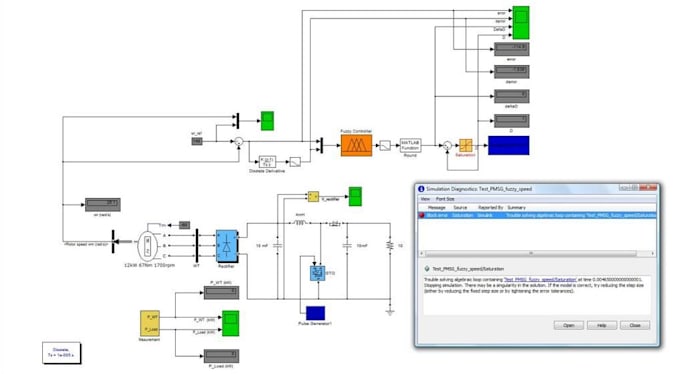Select the series inductor in the boost circuit

[x=300, y=223]
